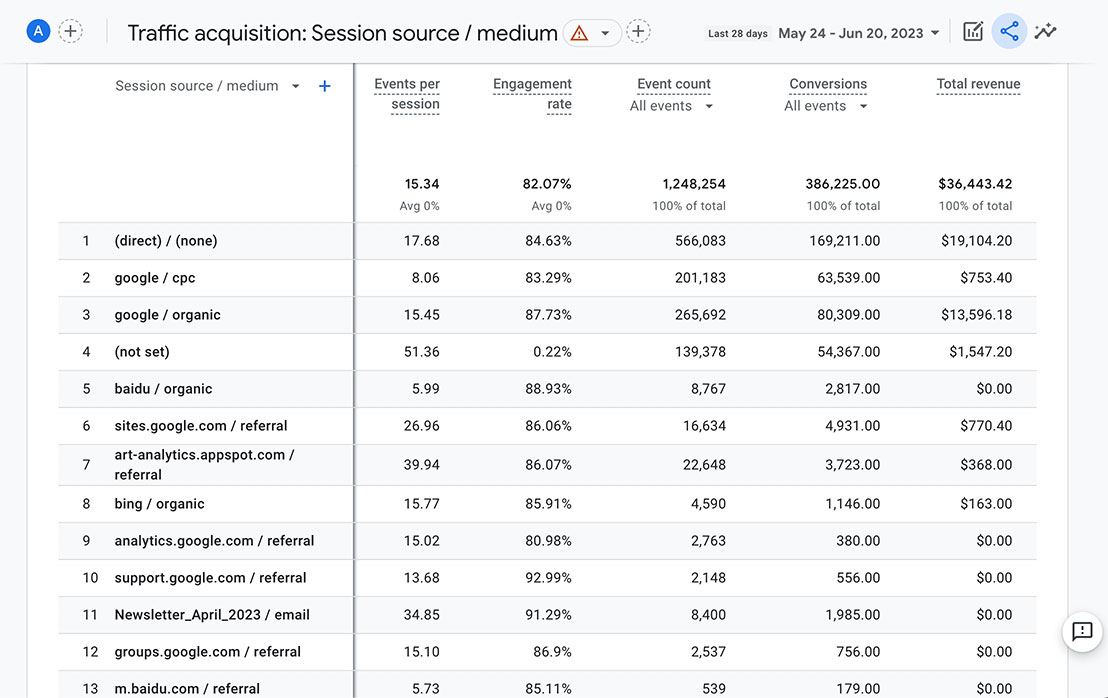Select the 'support.google.com / referral' row
1108x698 pixels.
(547, 578)
